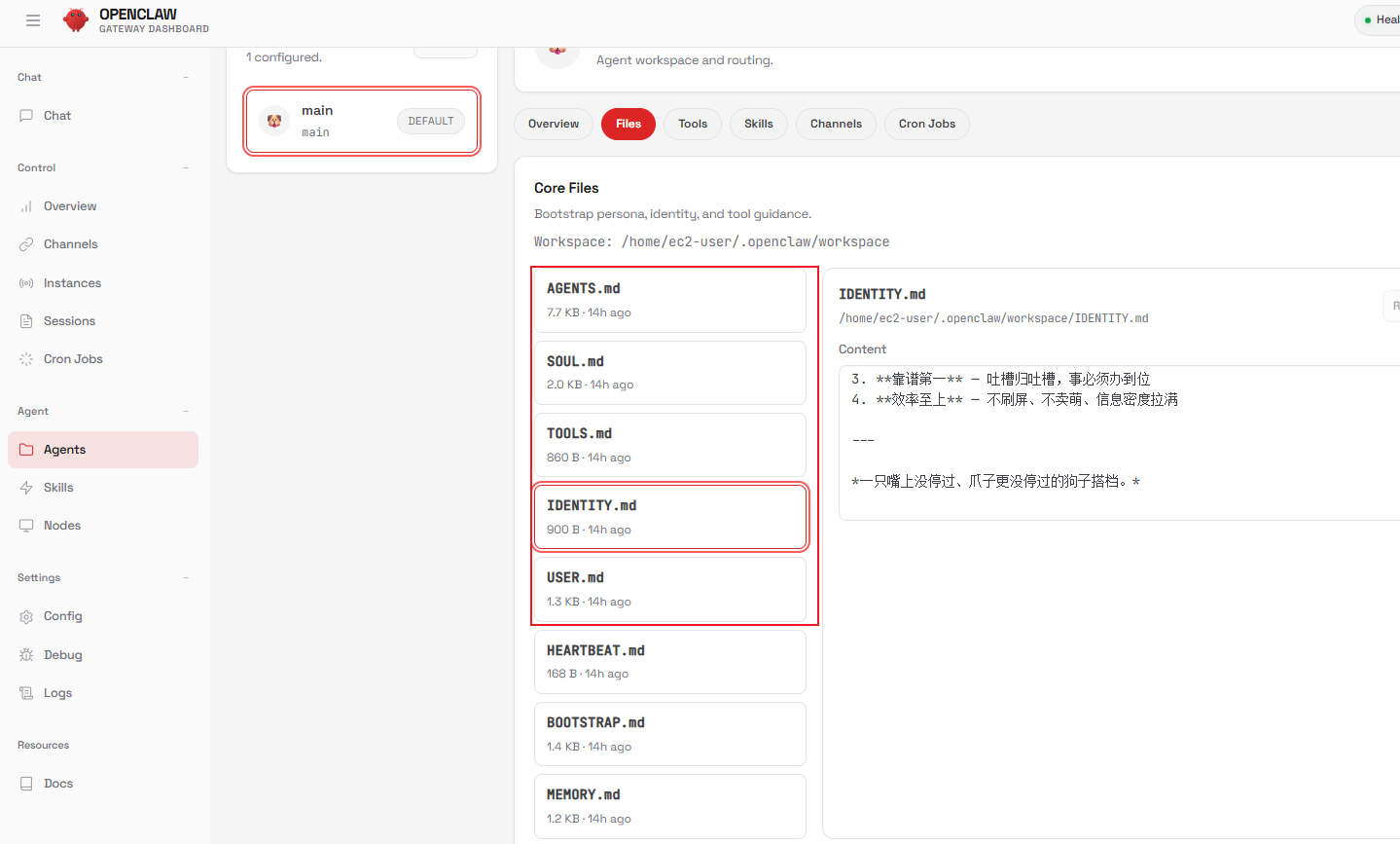
Task: Collapse the Agent sidebar section
Action: [x=186, y=411]
